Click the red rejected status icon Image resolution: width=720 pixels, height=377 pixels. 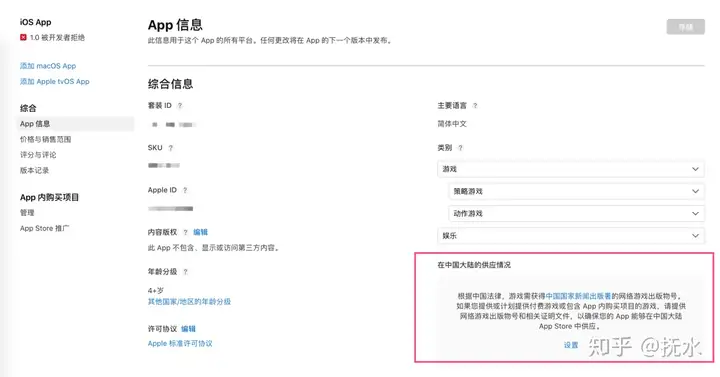(x=23, y=37)
